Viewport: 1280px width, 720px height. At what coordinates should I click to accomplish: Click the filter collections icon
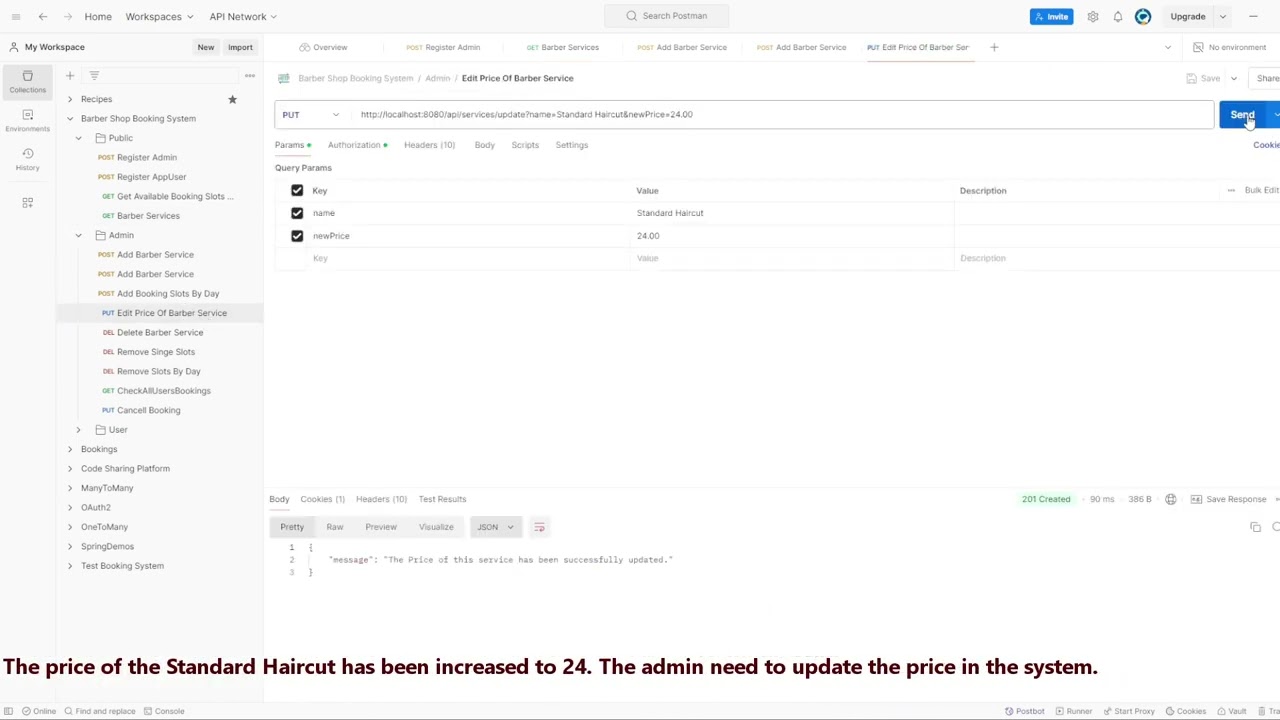pyautogui.click(x=94, y=76)
